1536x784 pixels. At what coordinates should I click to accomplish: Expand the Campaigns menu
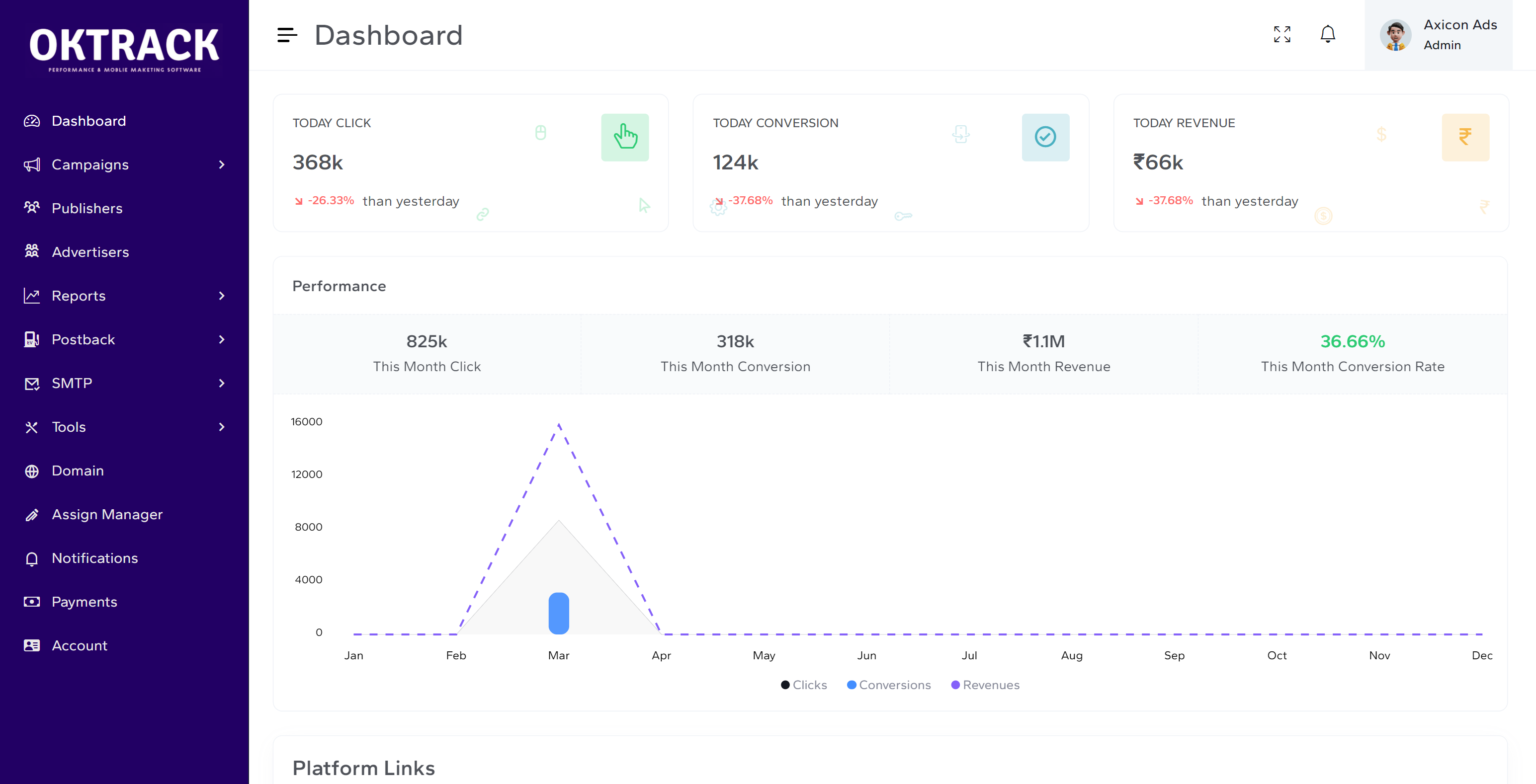coord(221,164)
